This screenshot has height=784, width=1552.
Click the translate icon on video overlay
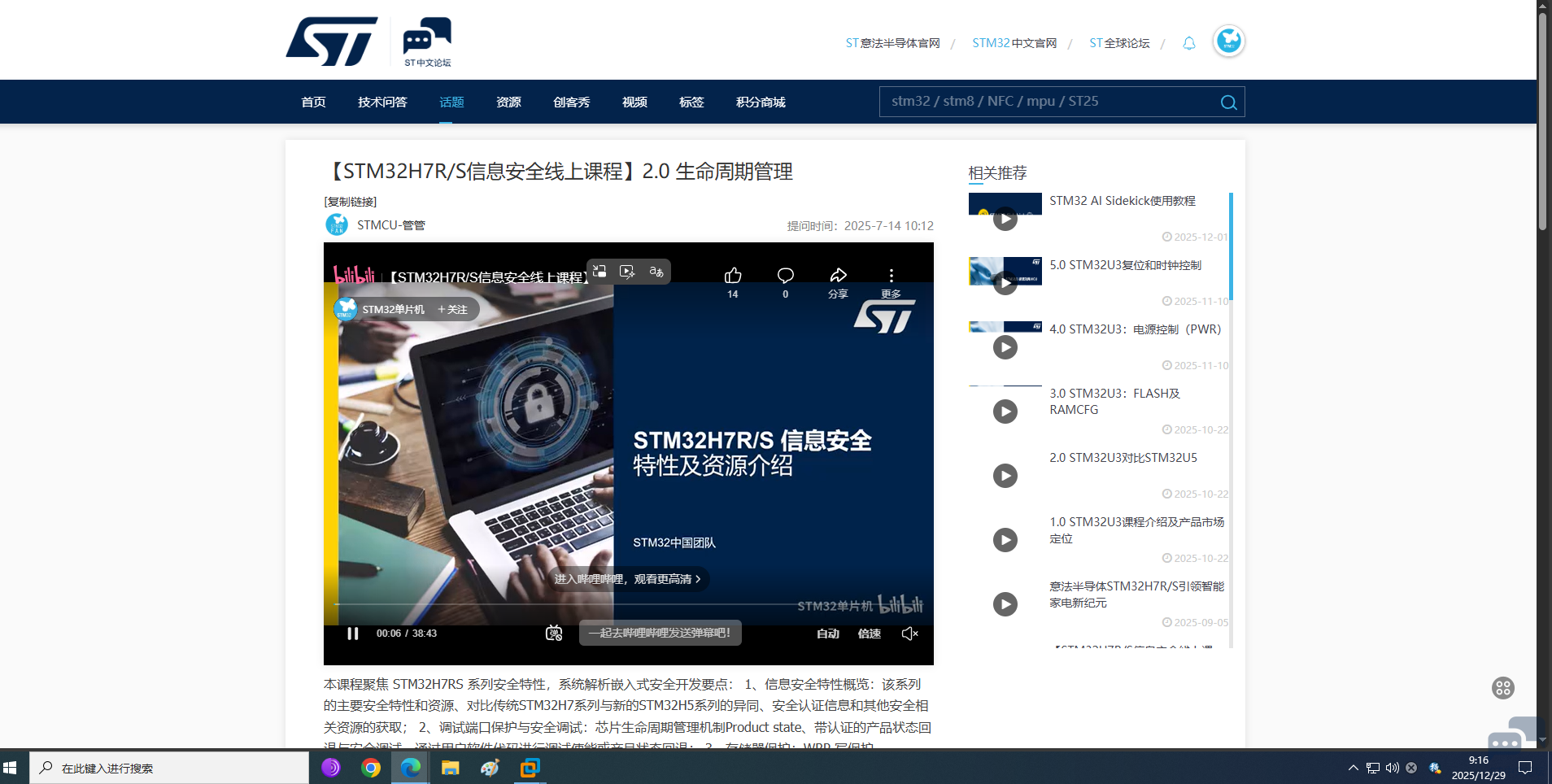pos(656,271)
